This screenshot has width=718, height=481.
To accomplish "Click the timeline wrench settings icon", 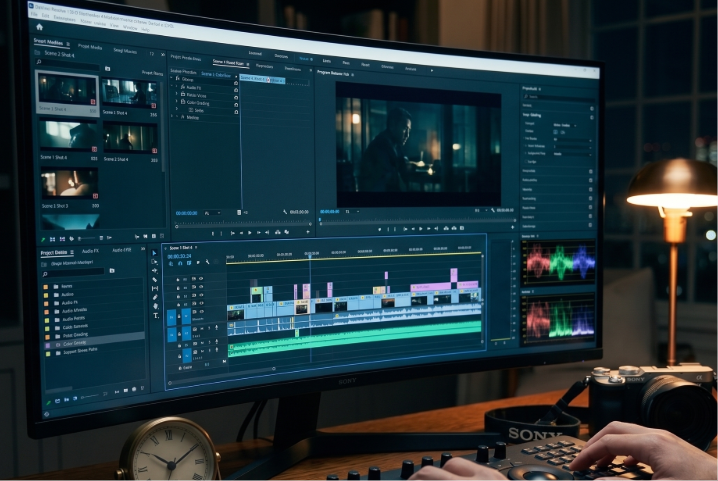I will [207, 262].
